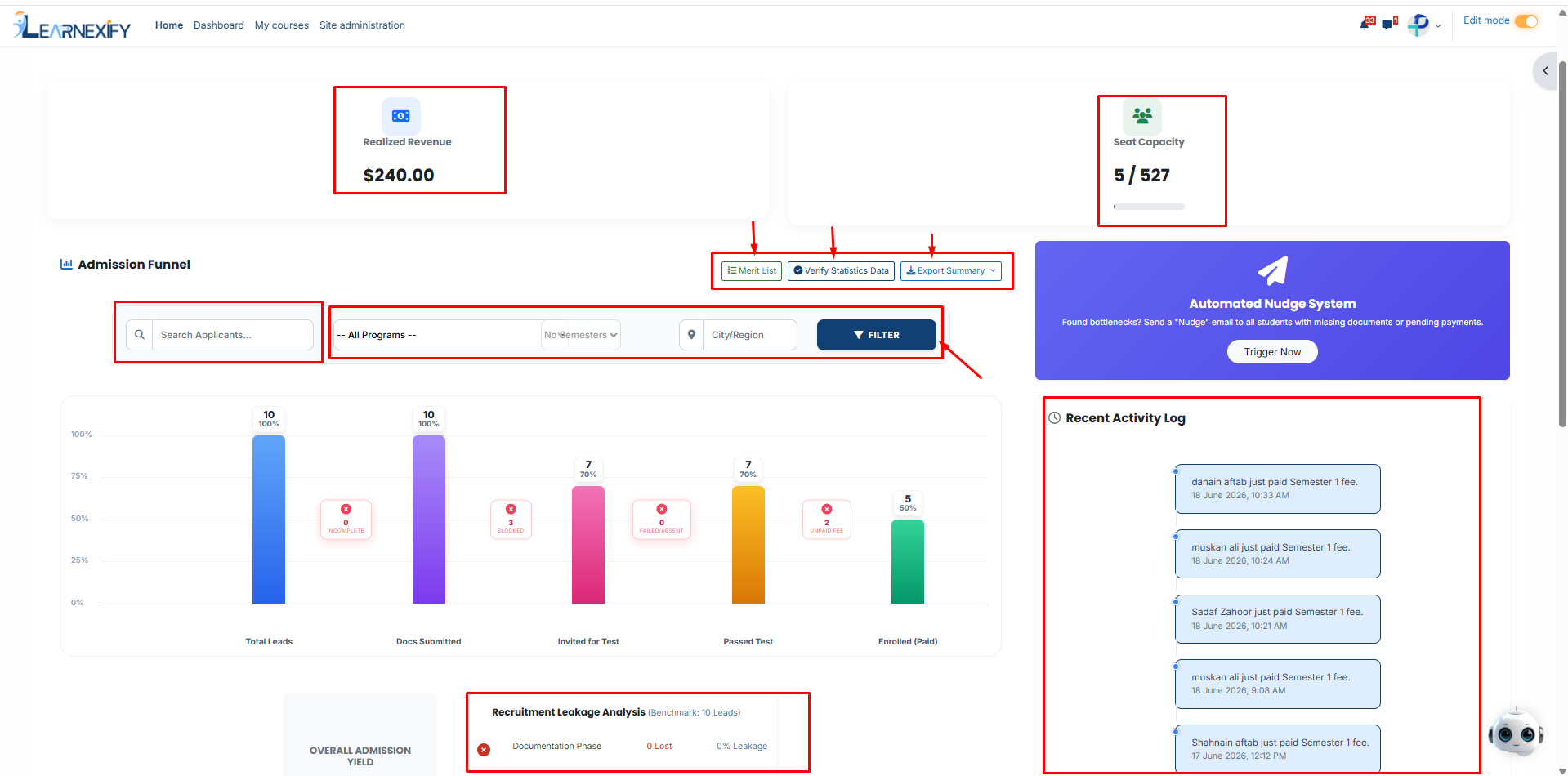The height and width of the screenshot is (776, 1568).
Task: Open Dashboard menu item
Action: pos(219,25)
